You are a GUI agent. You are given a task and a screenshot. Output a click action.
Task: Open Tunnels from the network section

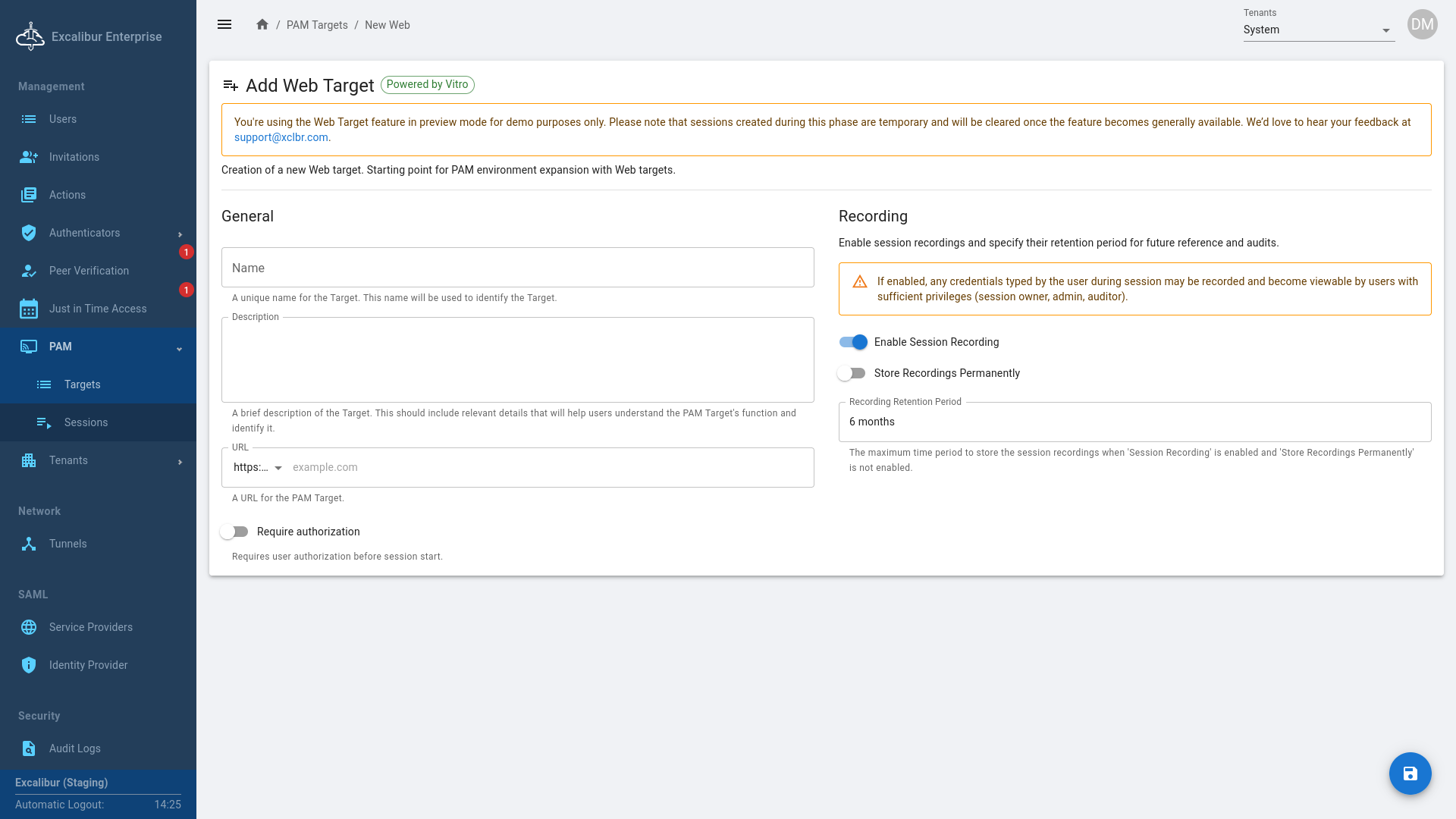(x=68, y=544)
